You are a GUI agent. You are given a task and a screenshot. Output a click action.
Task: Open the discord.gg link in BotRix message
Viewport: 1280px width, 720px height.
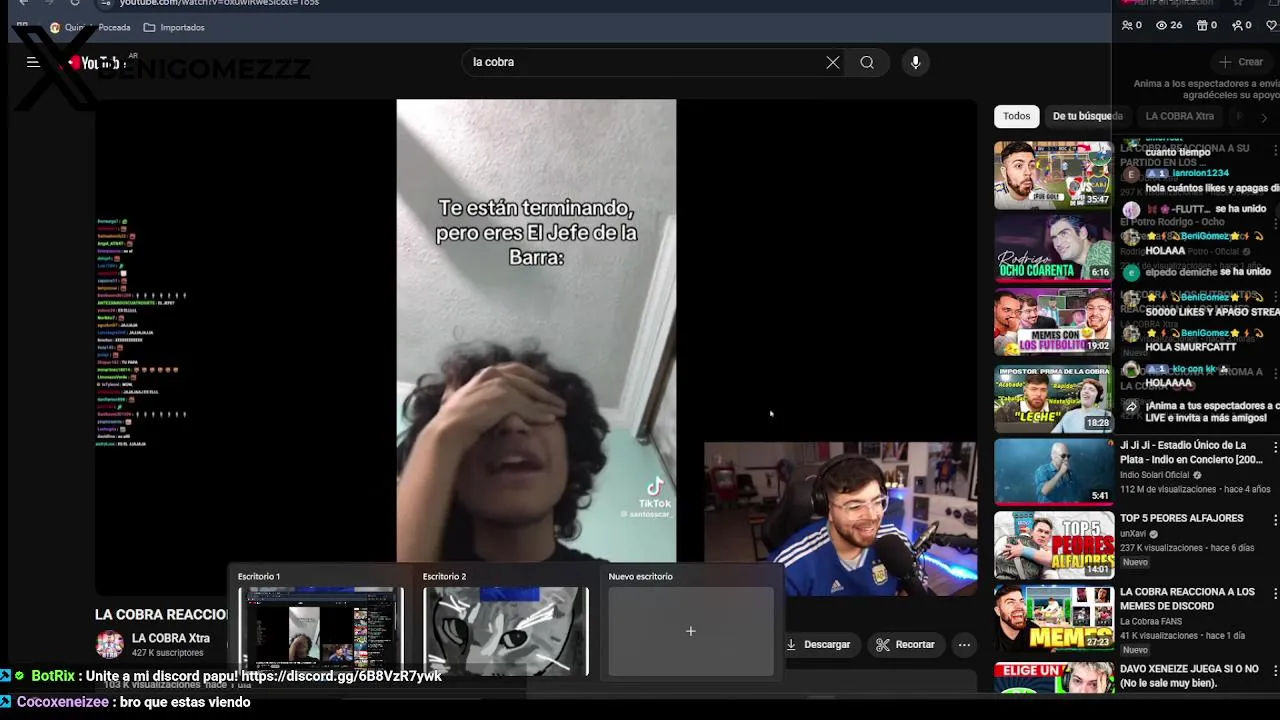coord(341,676)
